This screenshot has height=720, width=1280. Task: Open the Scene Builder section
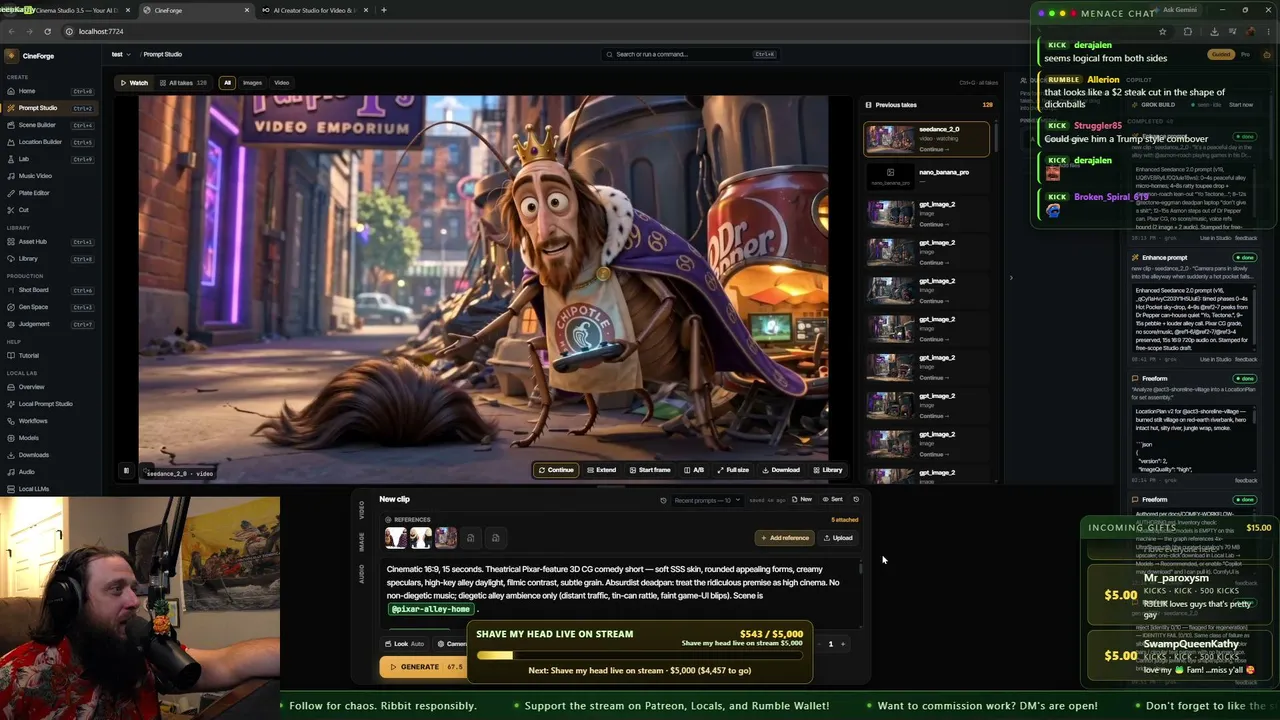(50, 125)
